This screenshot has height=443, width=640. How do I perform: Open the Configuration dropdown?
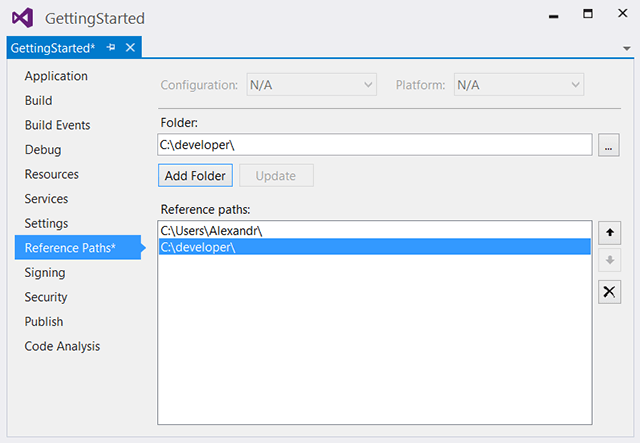click(x=311, y=85)
